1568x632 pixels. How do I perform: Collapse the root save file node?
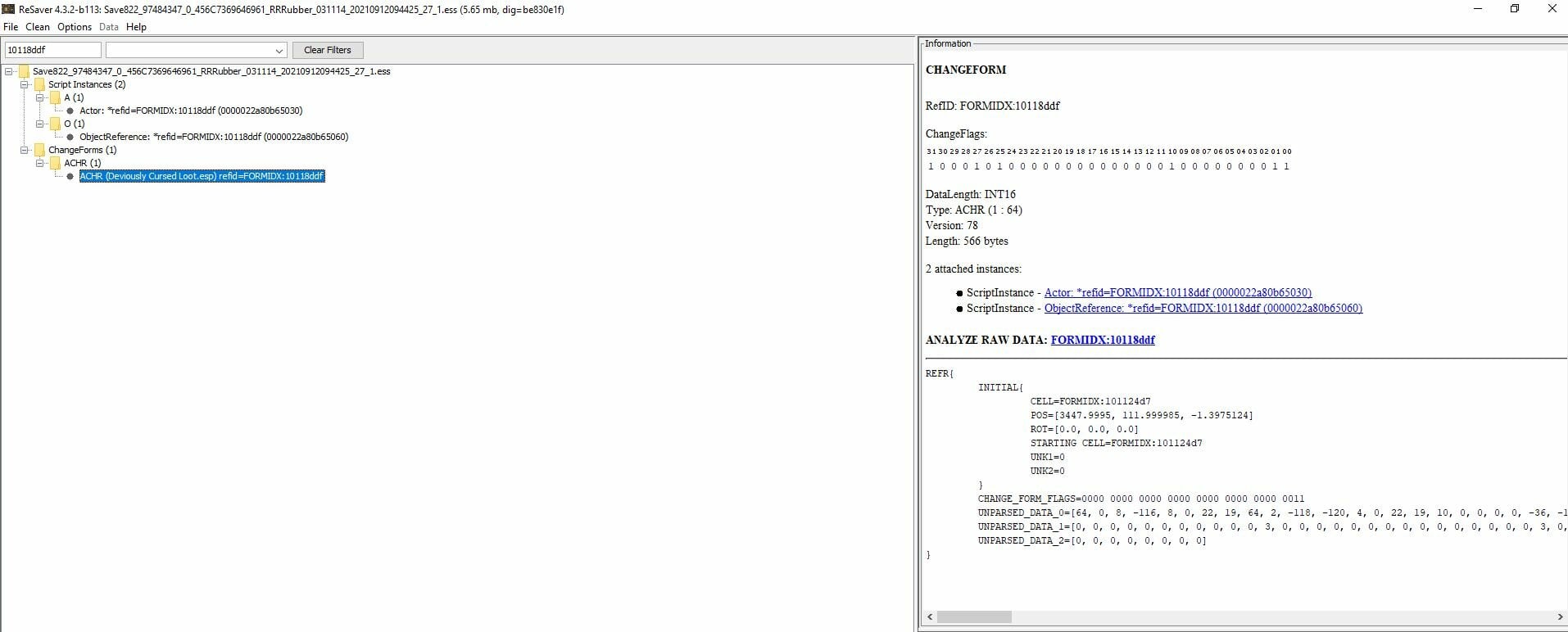9,71
